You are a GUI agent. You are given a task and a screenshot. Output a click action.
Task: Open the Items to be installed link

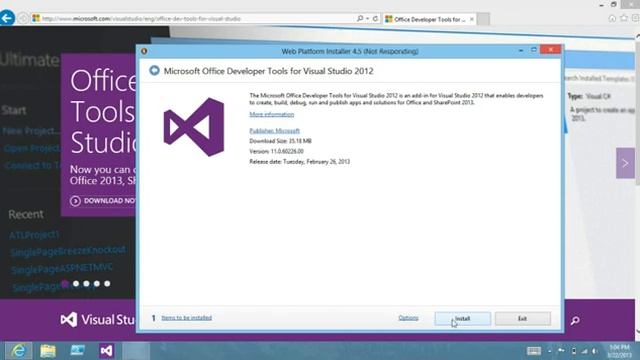[x=187, y=318]
